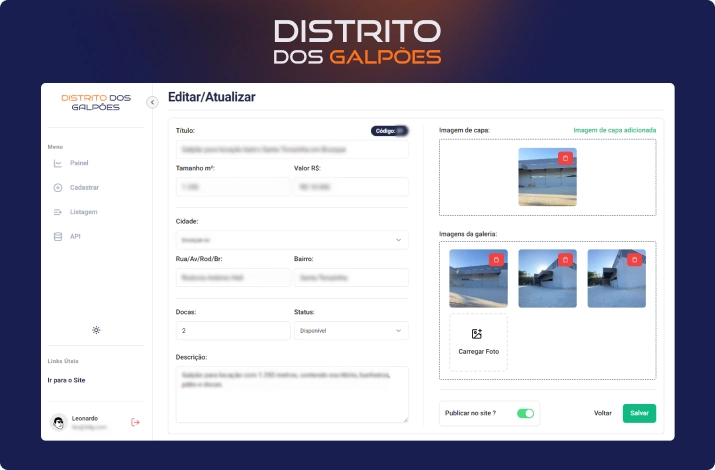Click the Valor R$ input field
The height and width of the screenshot is (470, 715).
pos(351,187)
